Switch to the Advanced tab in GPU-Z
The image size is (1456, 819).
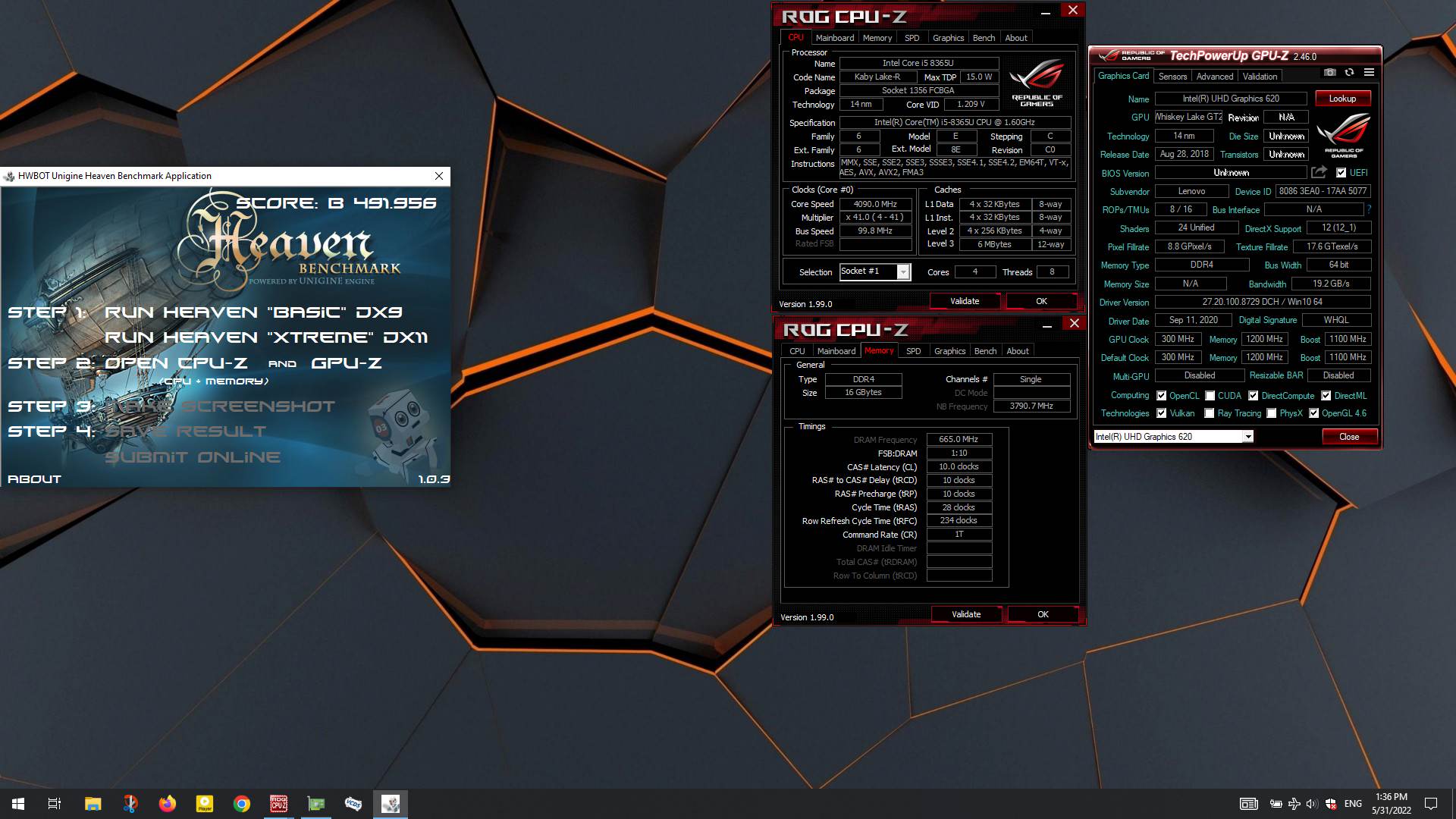pos(1214,77)
